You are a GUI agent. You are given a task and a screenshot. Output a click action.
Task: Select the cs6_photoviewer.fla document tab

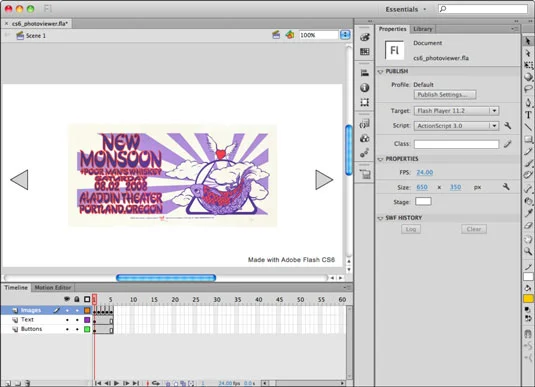pyautogui.click(x=40, y=24)
